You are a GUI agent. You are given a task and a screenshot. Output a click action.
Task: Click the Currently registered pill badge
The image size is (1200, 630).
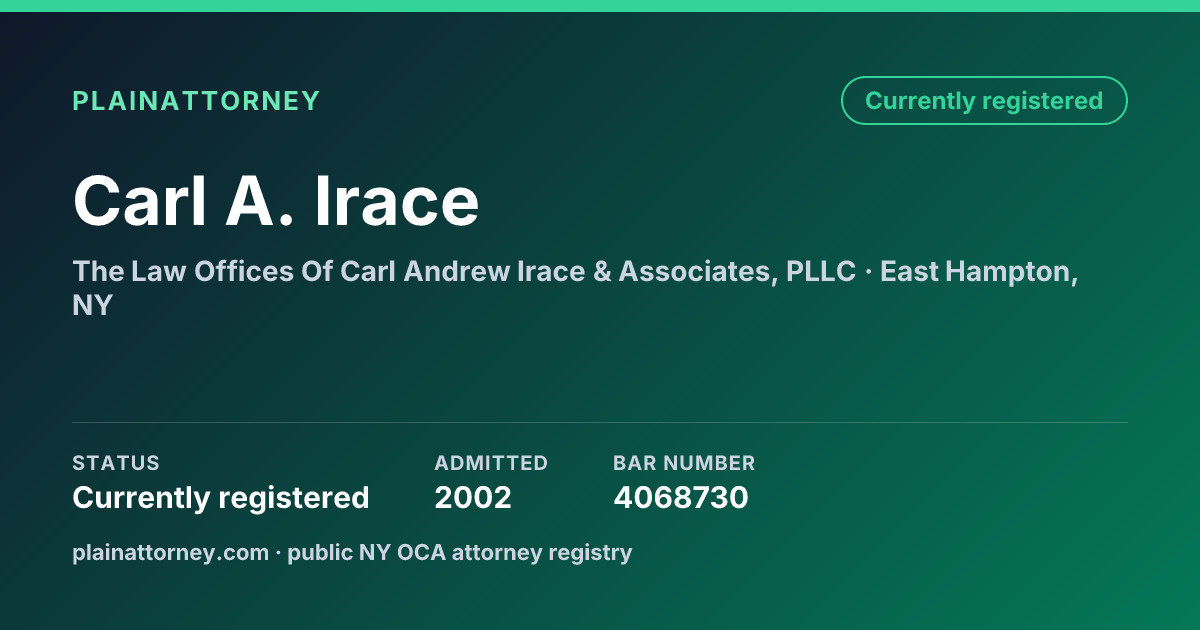point(984,101)
